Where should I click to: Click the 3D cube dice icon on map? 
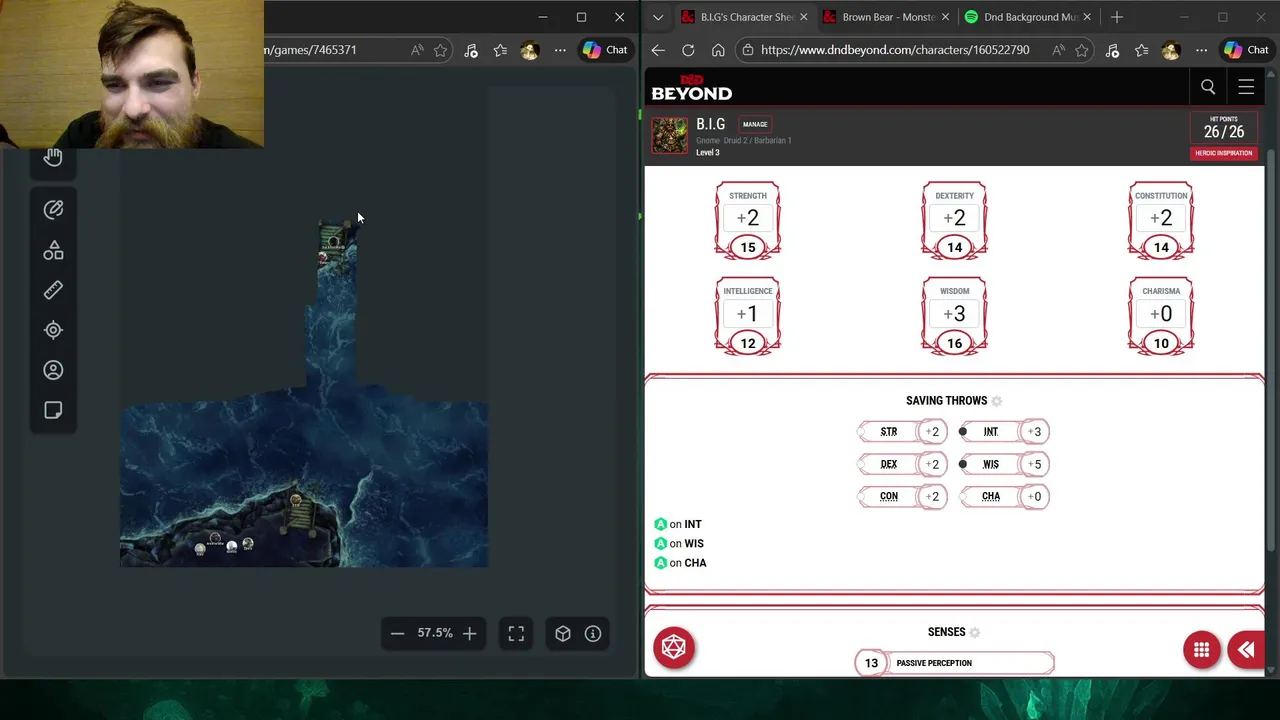563,633
